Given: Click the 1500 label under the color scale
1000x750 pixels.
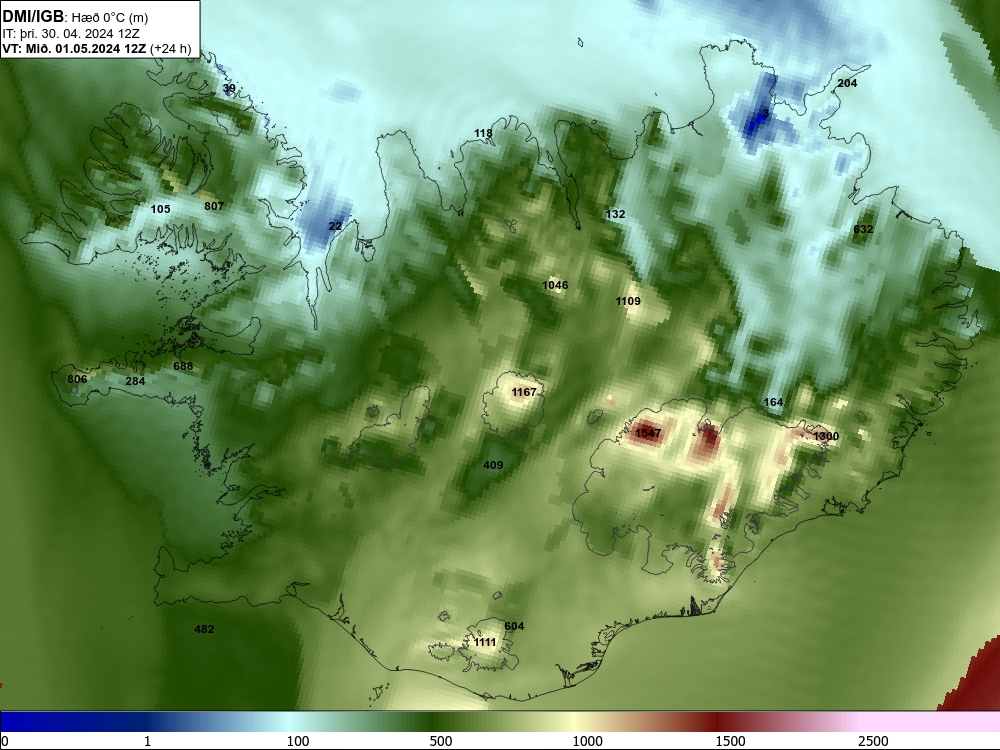Looking at the screenshot, I should (x=730, y=741).
